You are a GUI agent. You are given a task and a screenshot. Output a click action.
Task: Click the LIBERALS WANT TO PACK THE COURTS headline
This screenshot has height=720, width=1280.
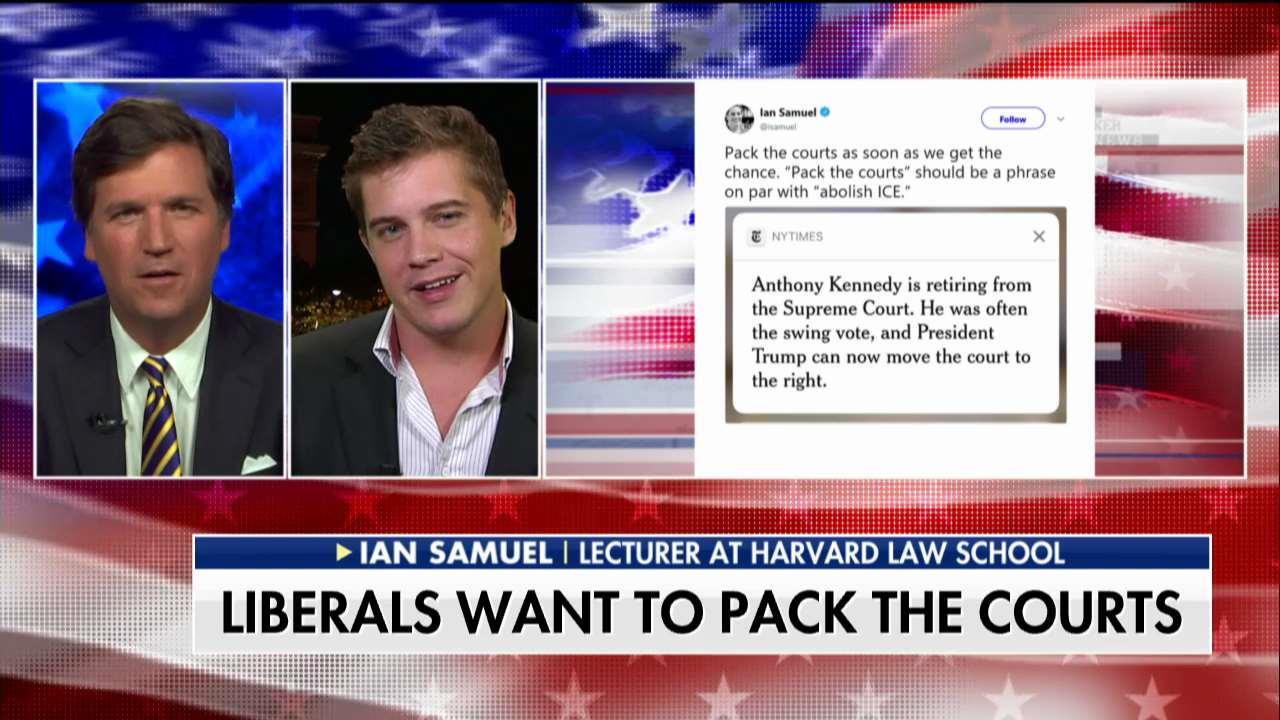(x=701, y=612)
